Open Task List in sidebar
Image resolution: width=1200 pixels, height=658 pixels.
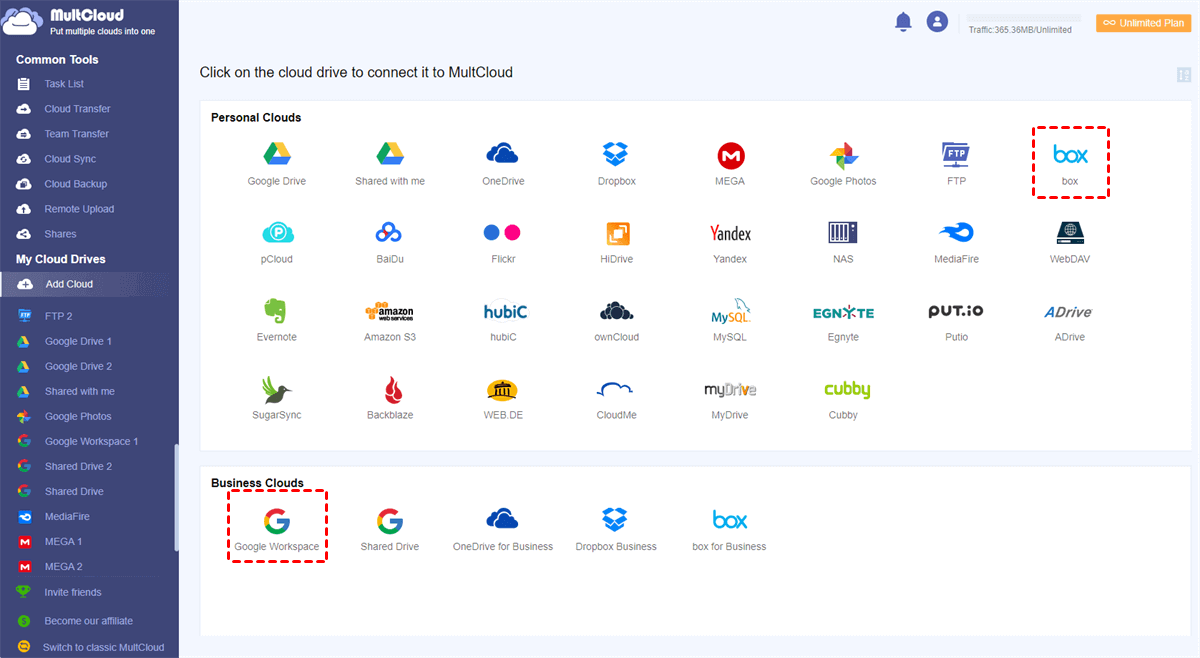pyautogui.click(x=64, y=84)
